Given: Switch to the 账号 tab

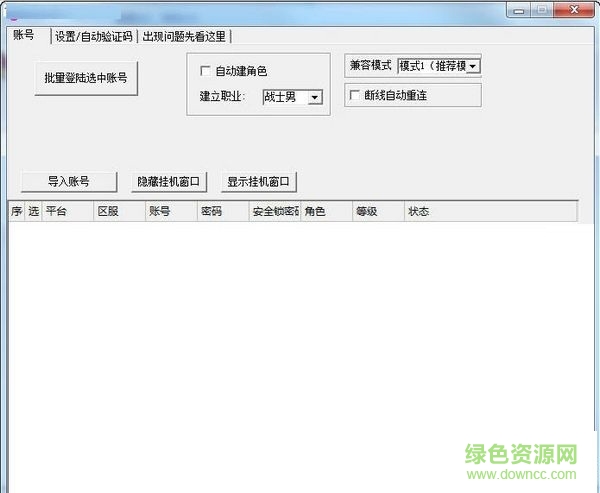Looking at the screenshot, I should tap(28, 35).
